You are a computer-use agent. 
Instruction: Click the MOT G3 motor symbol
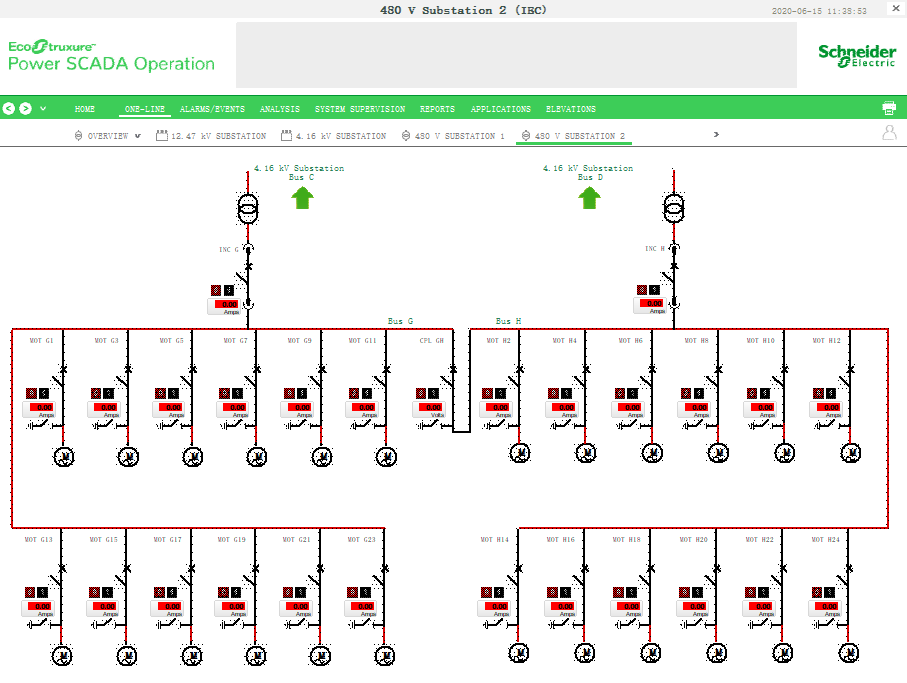128,457
